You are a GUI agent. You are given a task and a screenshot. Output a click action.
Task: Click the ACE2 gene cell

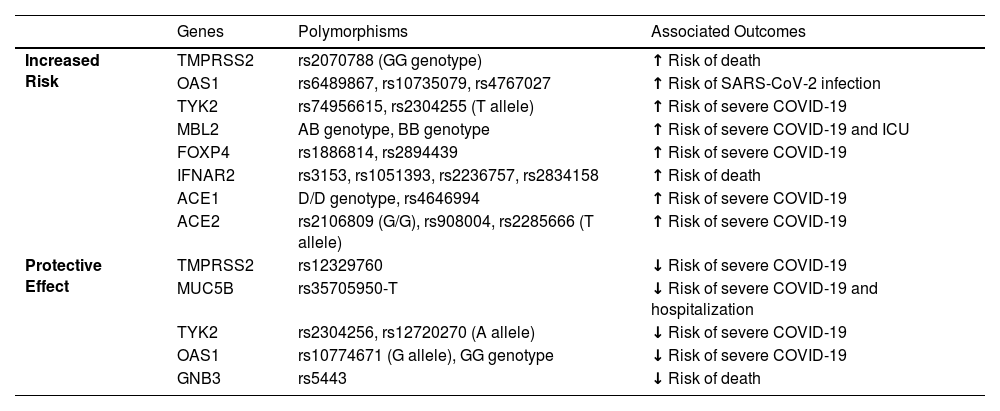pos(197,221)
